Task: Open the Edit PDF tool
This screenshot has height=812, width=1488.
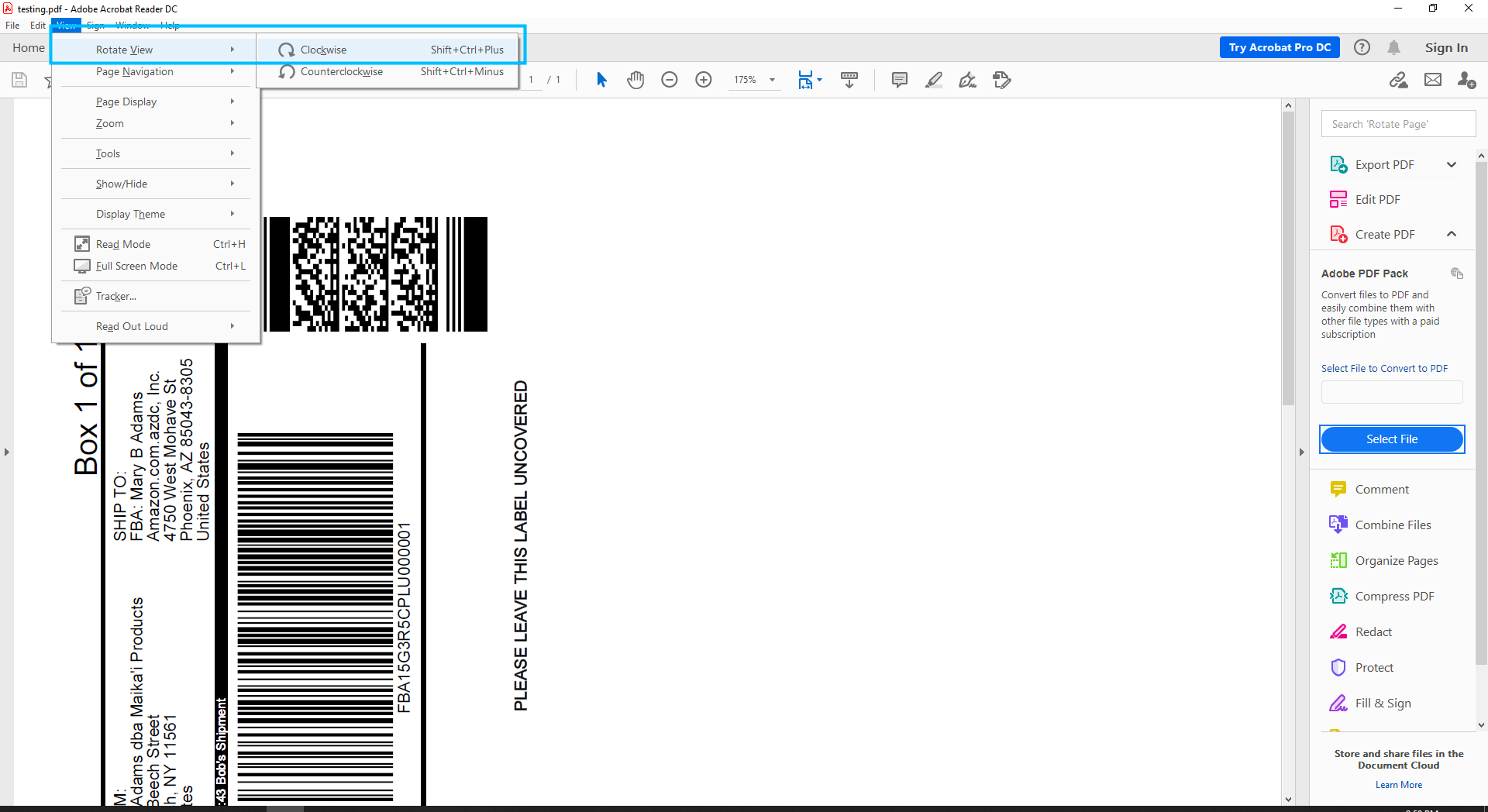Action: 1377,199
